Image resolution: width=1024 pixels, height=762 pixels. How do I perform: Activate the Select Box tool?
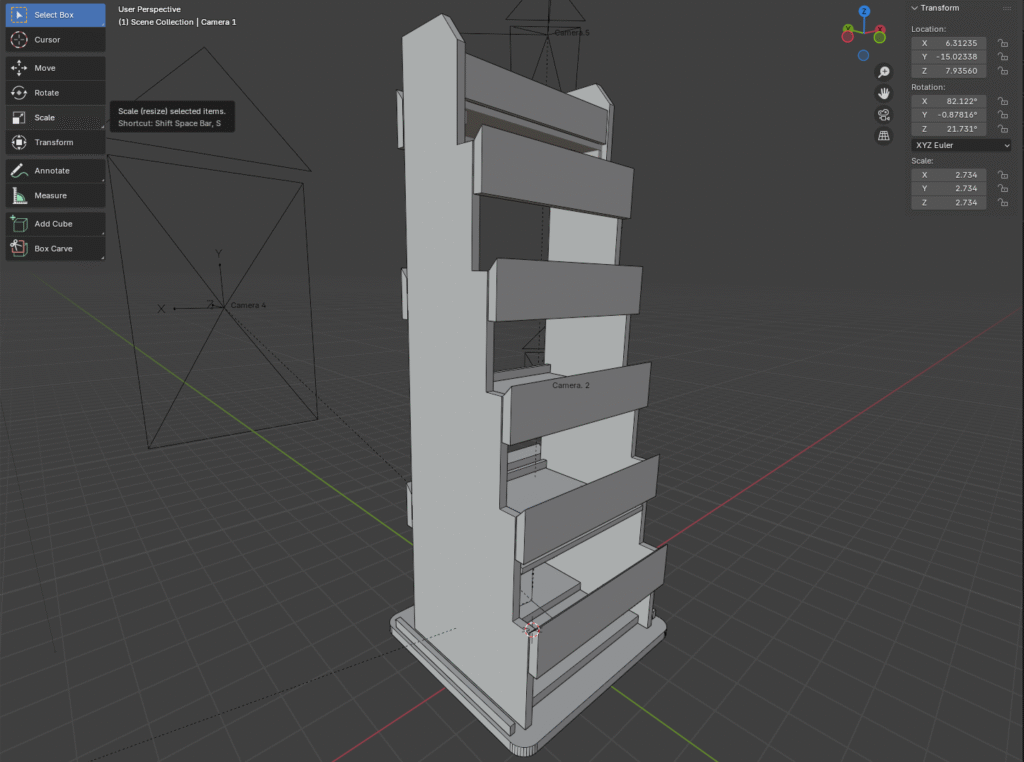pos(55,15)
